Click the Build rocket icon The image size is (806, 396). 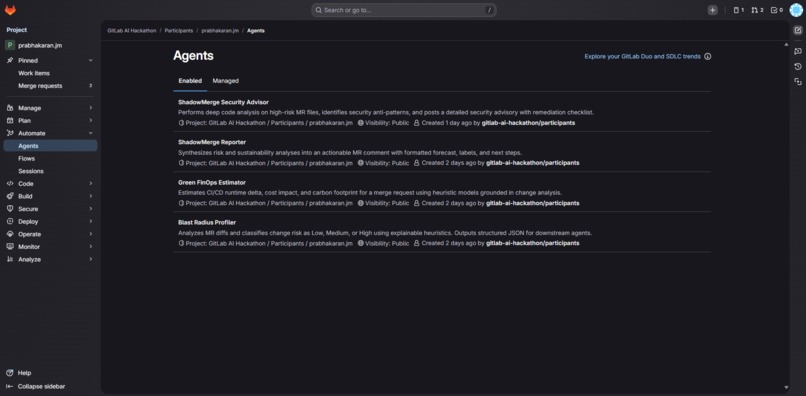(x=10, y=196)
